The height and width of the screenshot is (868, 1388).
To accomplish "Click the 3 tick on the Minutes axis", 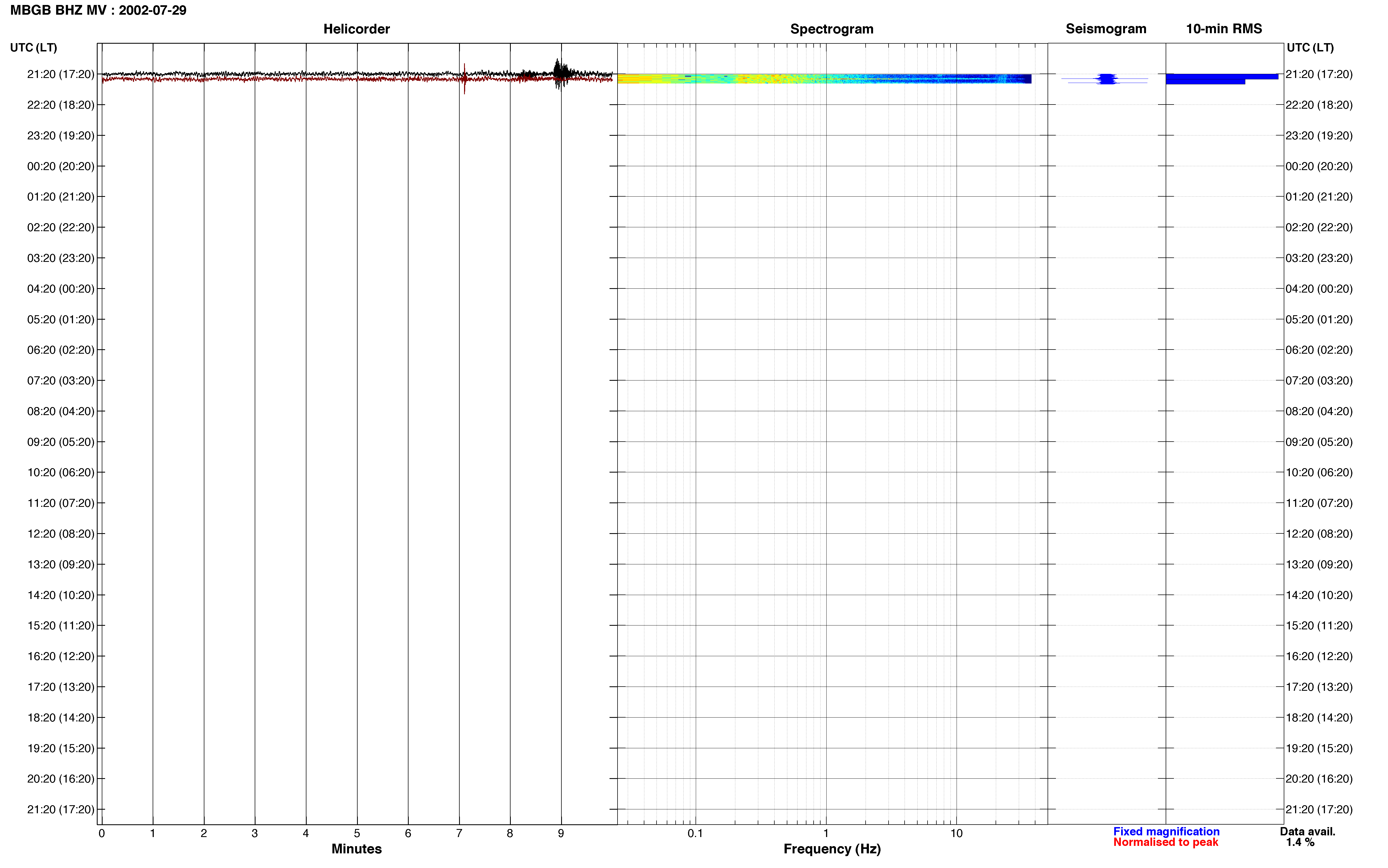I will (255, 833).
